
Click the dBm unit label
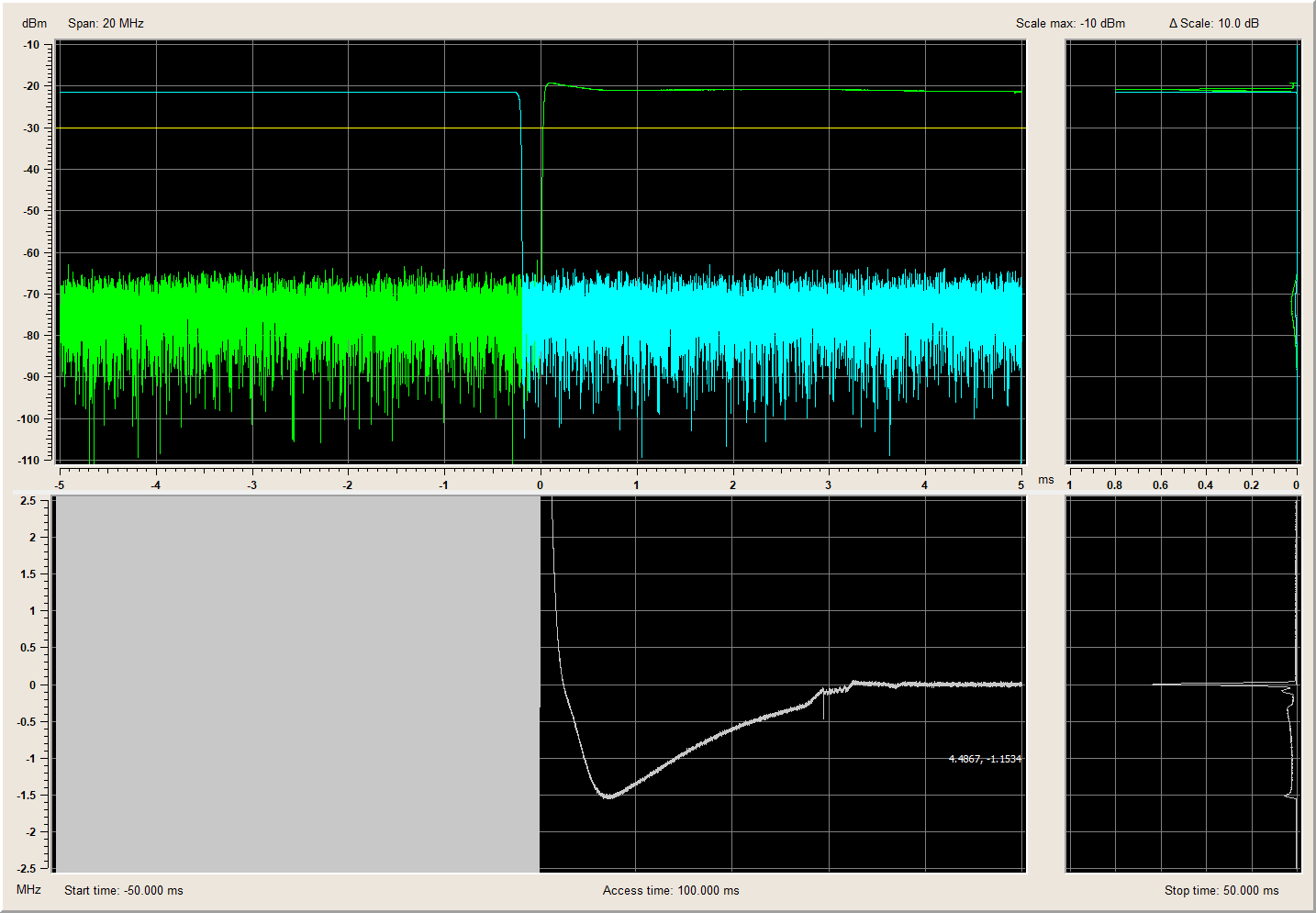pyautogui.click(x=34, y=23)
